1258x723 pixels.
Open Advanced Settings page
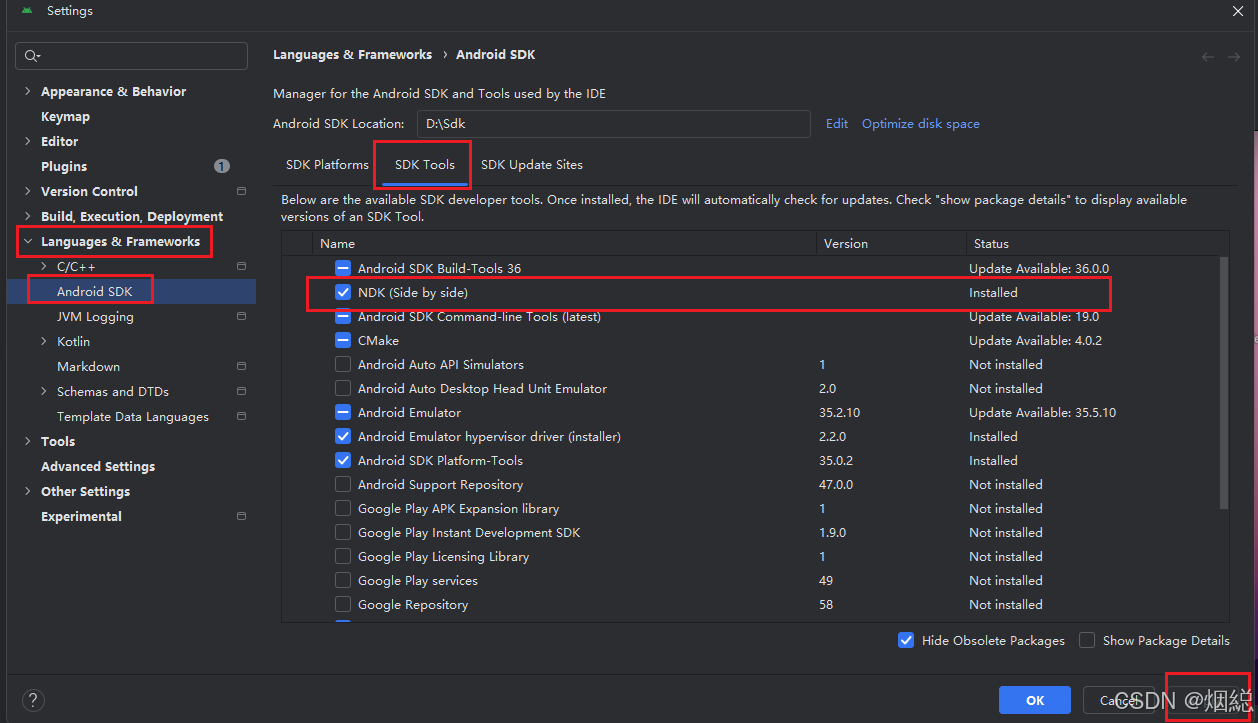(x=98, y=466)
